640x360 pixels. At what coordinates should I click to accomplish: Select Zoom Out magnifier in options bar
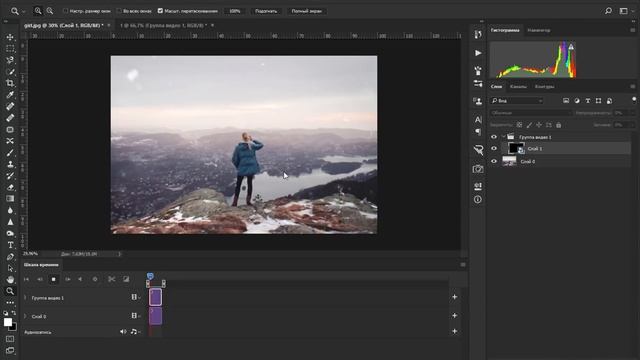coord(50,11)
